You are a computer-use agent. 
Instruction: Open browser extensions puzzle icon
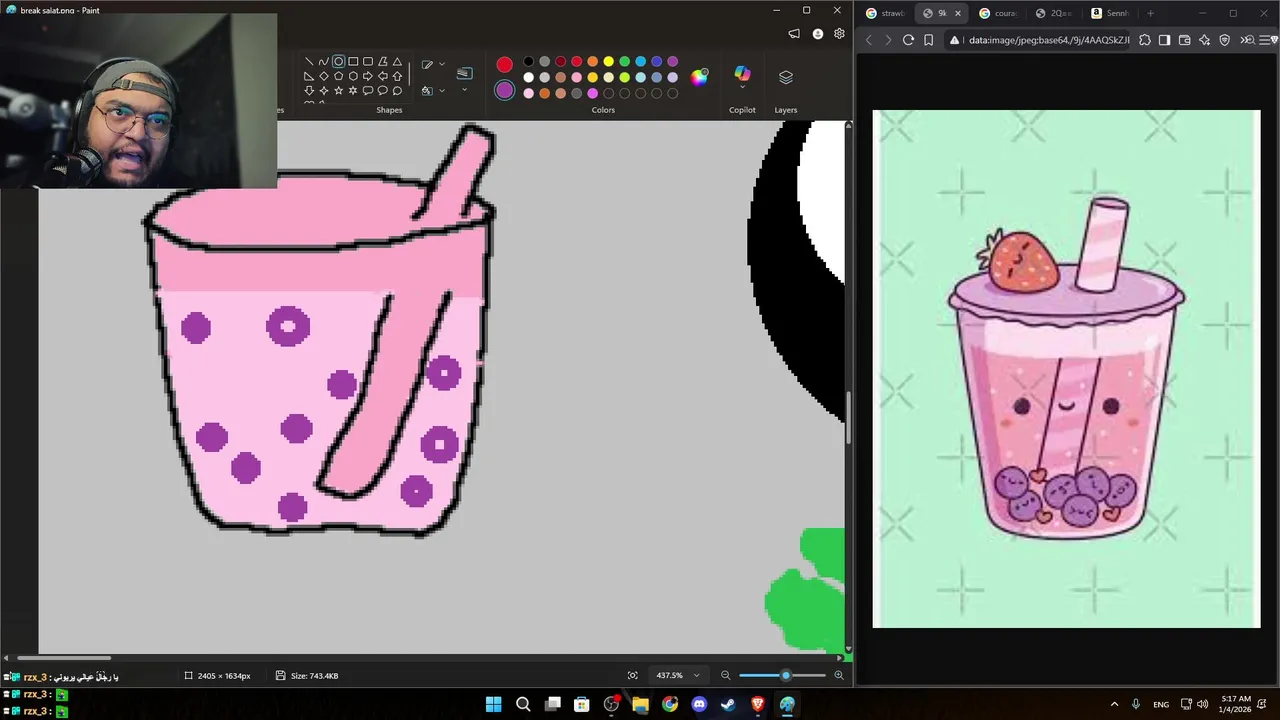pyautogui.click(x=1145, y=40)
